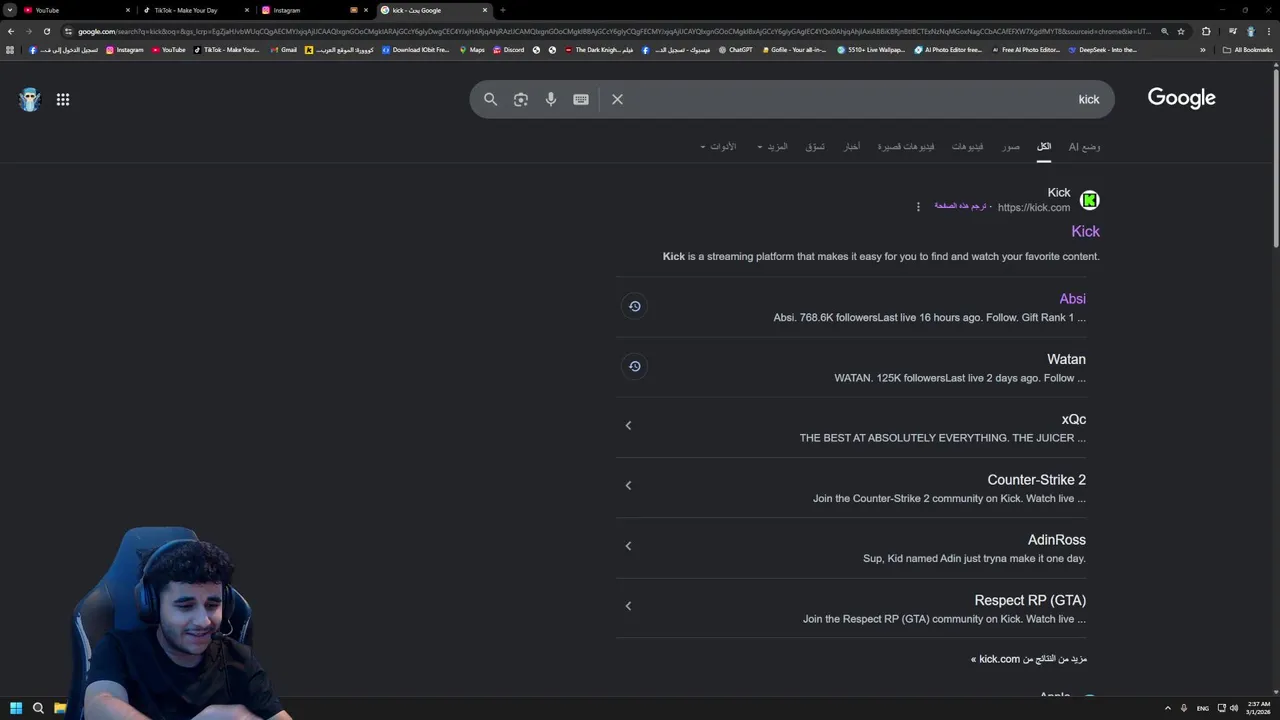Start voice search with microphone icon
Image resolution: width=1280 pixels, height=720 pixels.
tap(551, 99)
